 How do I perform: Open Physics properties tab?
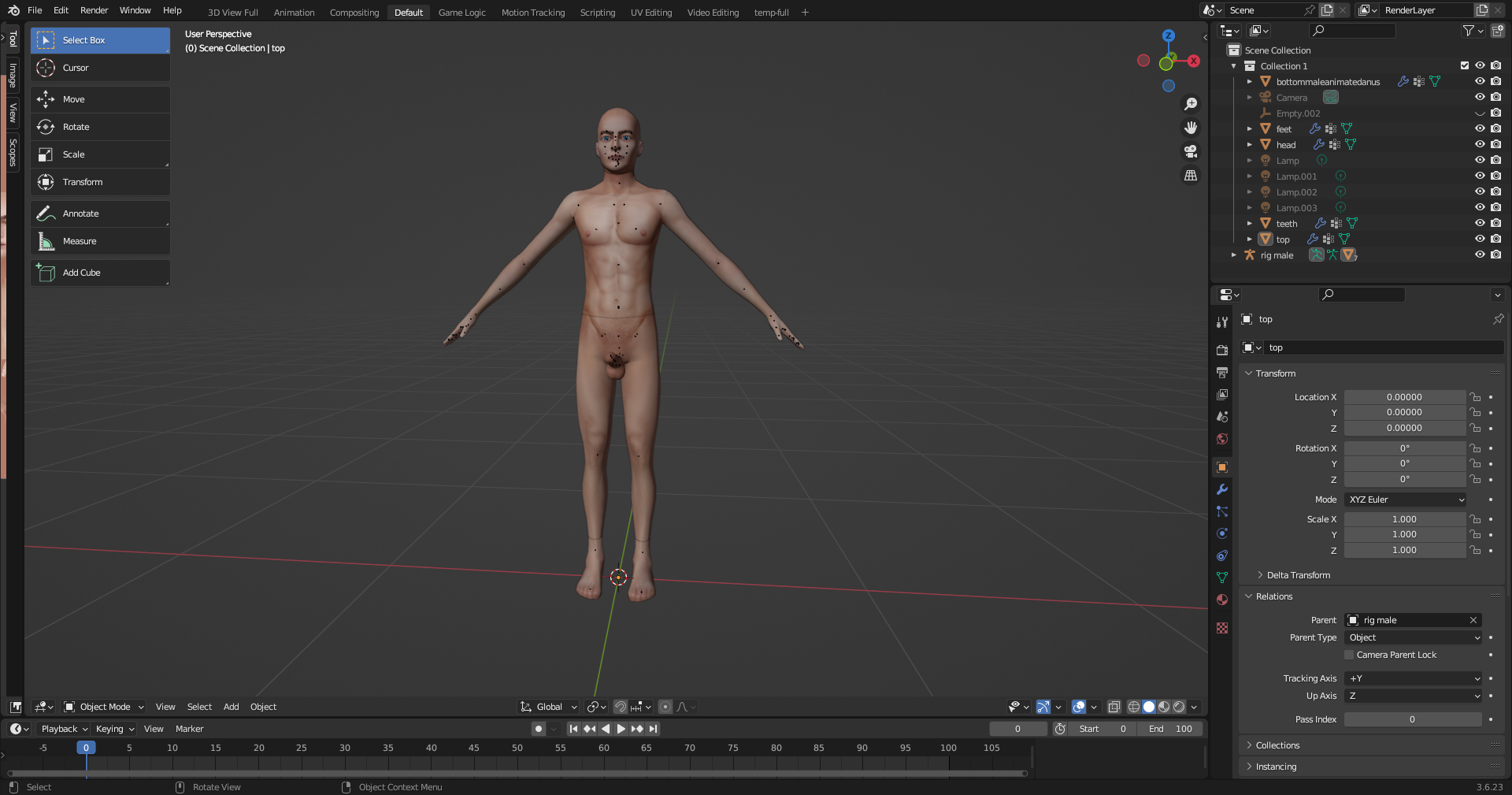point(1222,533)
